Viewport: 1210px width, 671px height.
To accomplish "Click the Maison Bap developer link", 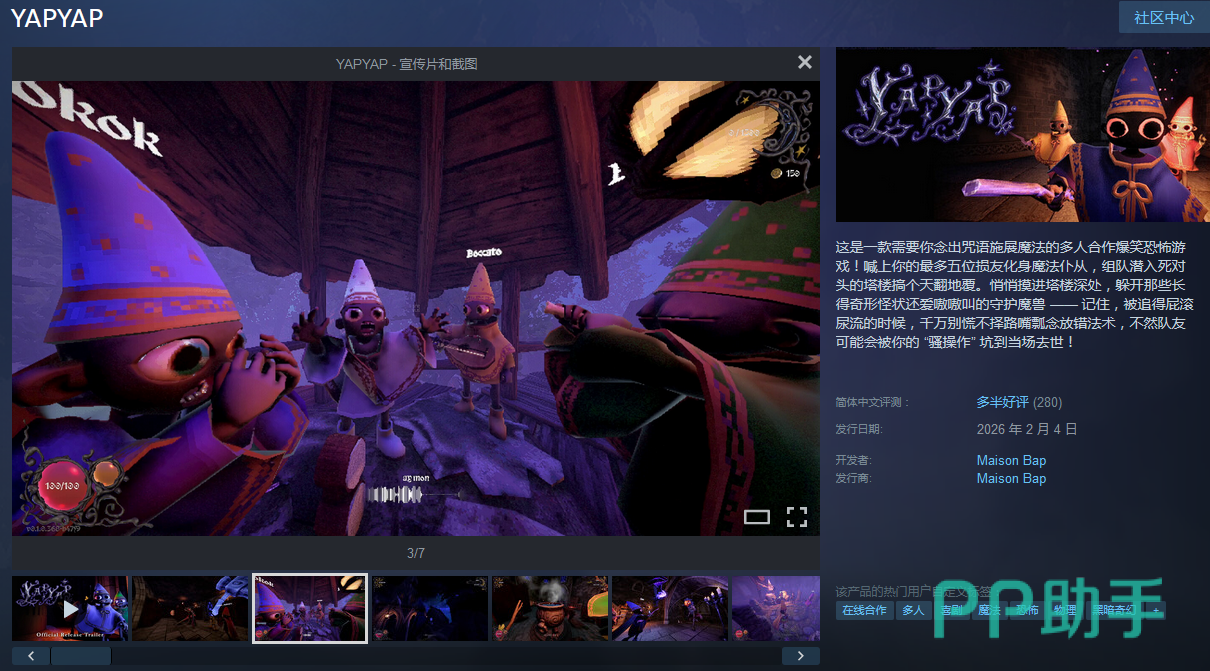I will (1011, 460).
